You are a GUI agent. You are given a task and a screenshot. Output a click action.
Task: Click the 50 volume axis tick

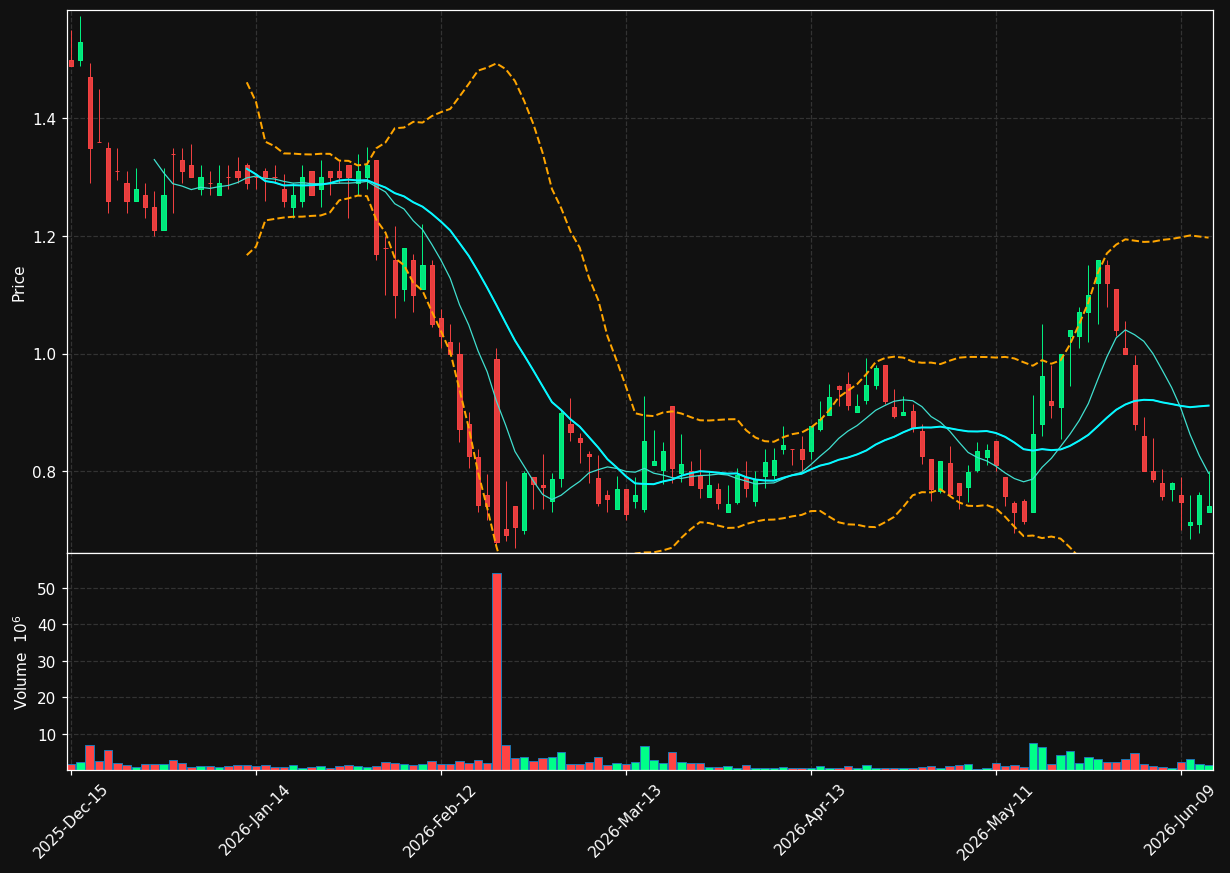pyautogui.click(x=47, y=589)
